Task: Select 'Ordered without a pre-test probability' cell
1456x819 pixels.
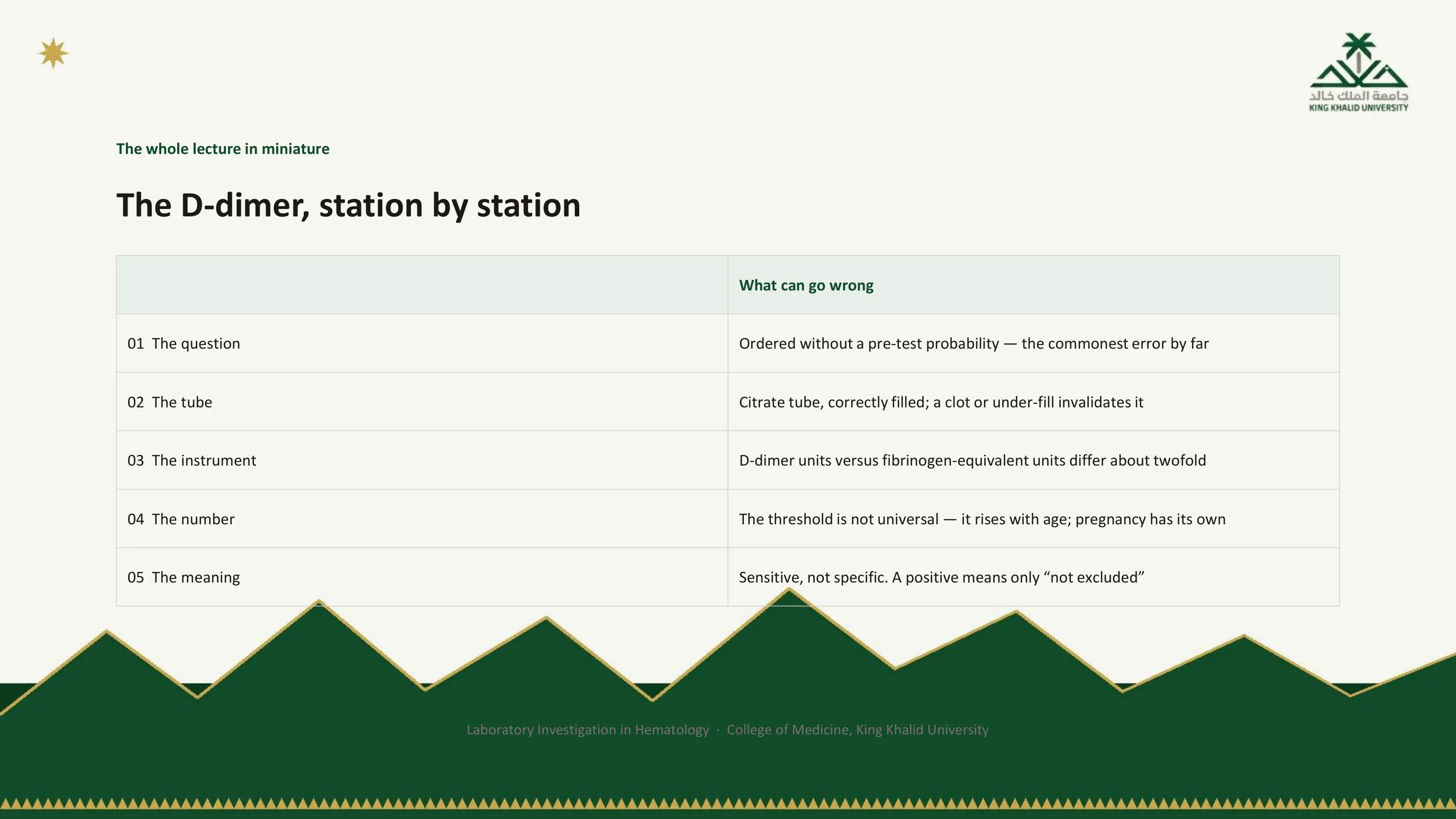Action: pyautogui.click(x=1033, y=343)
